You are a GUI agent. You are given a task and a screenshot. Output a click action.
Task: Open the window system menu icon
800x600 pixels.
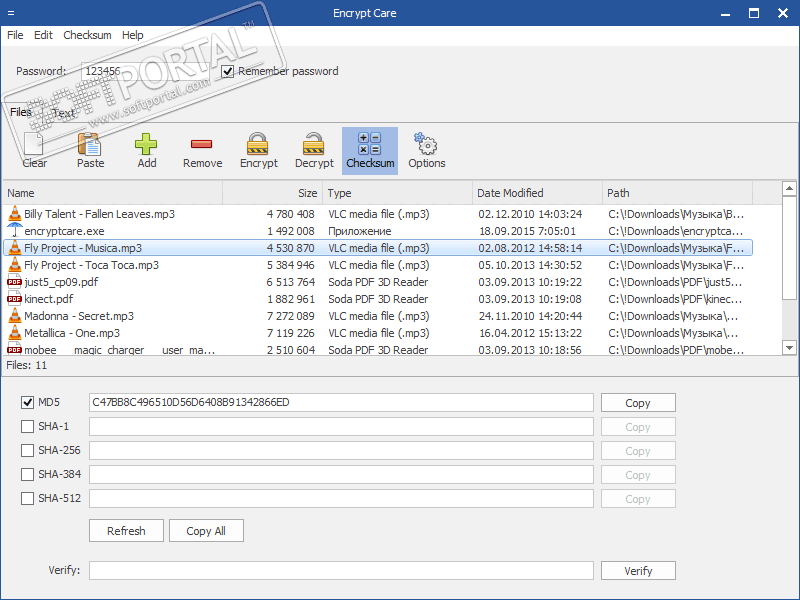(11, 13)
